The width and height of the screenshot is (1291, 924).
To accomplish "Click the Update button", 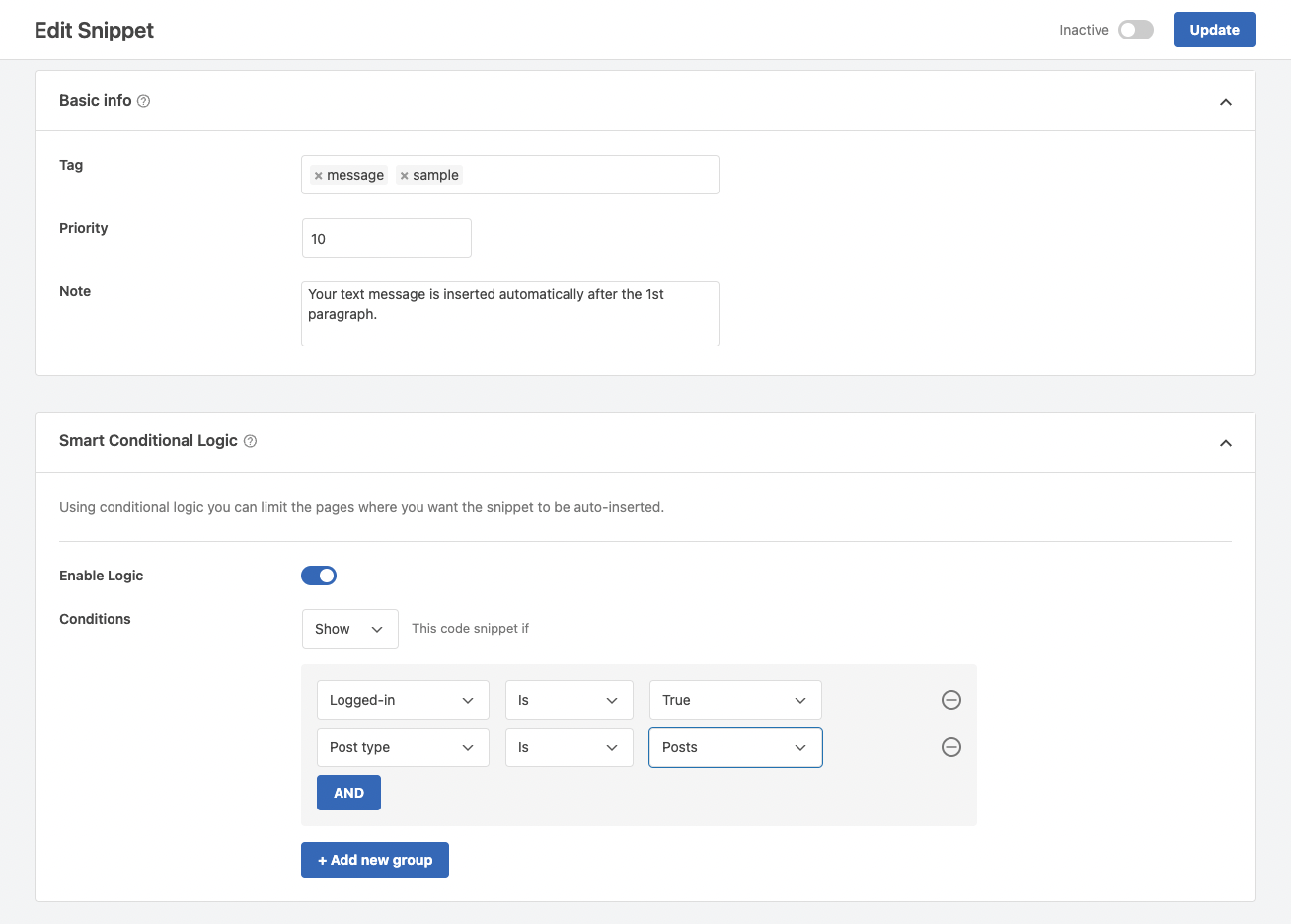I will coord(1214,30).
